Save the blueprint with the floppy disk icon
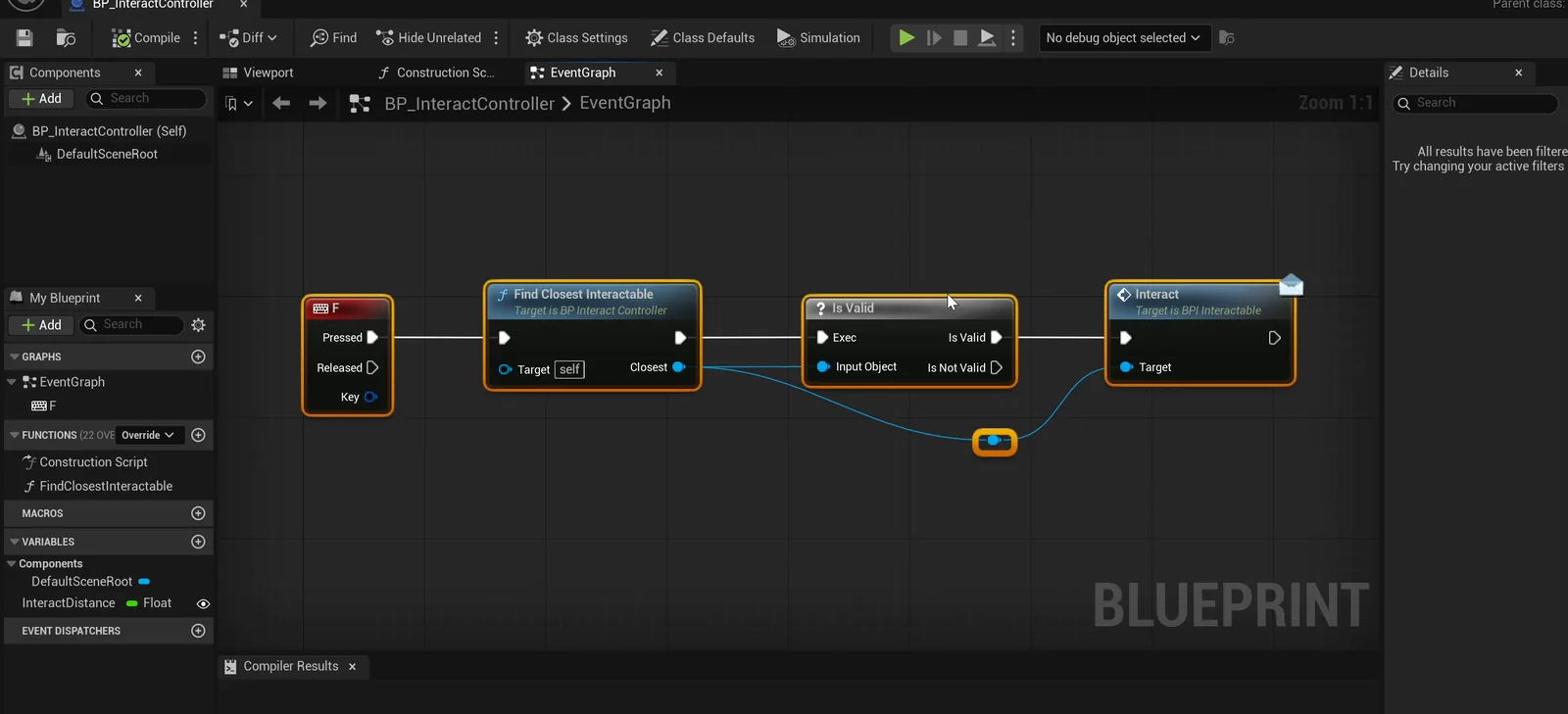Image resolution: width=1568 pixels, height=714 pixels. click(x=24, y=38)
